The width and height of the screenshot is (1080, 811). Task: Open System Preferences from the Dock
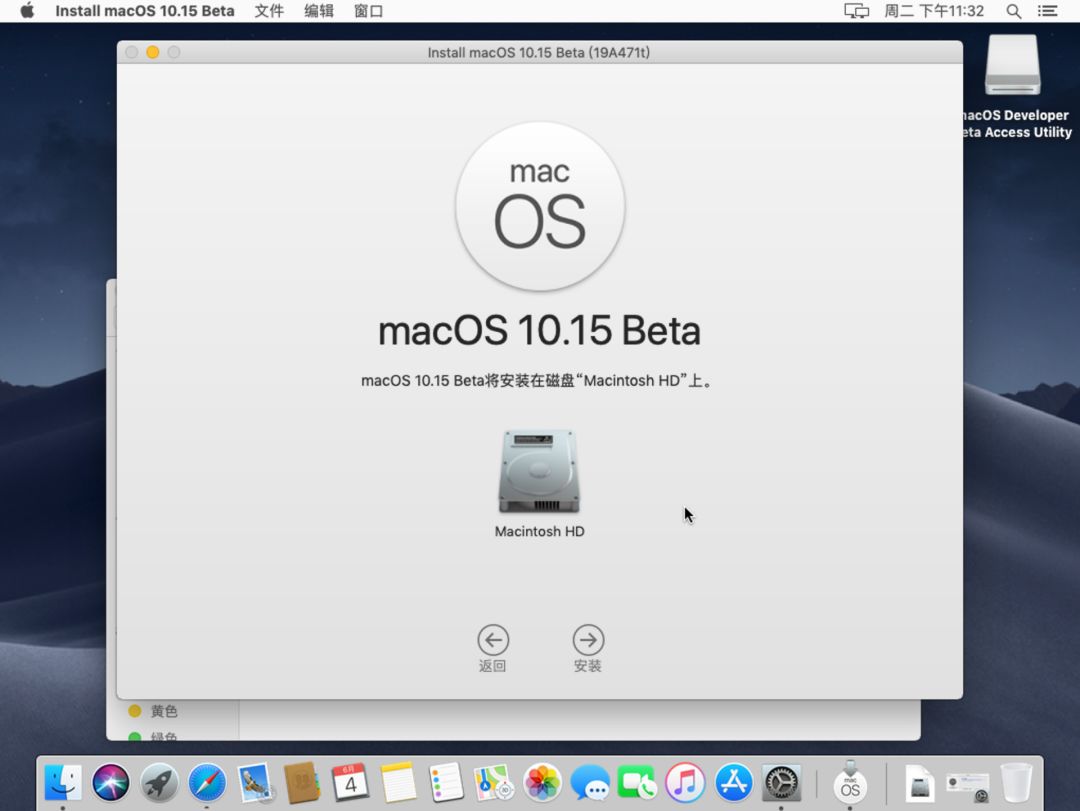click(782, 783)
